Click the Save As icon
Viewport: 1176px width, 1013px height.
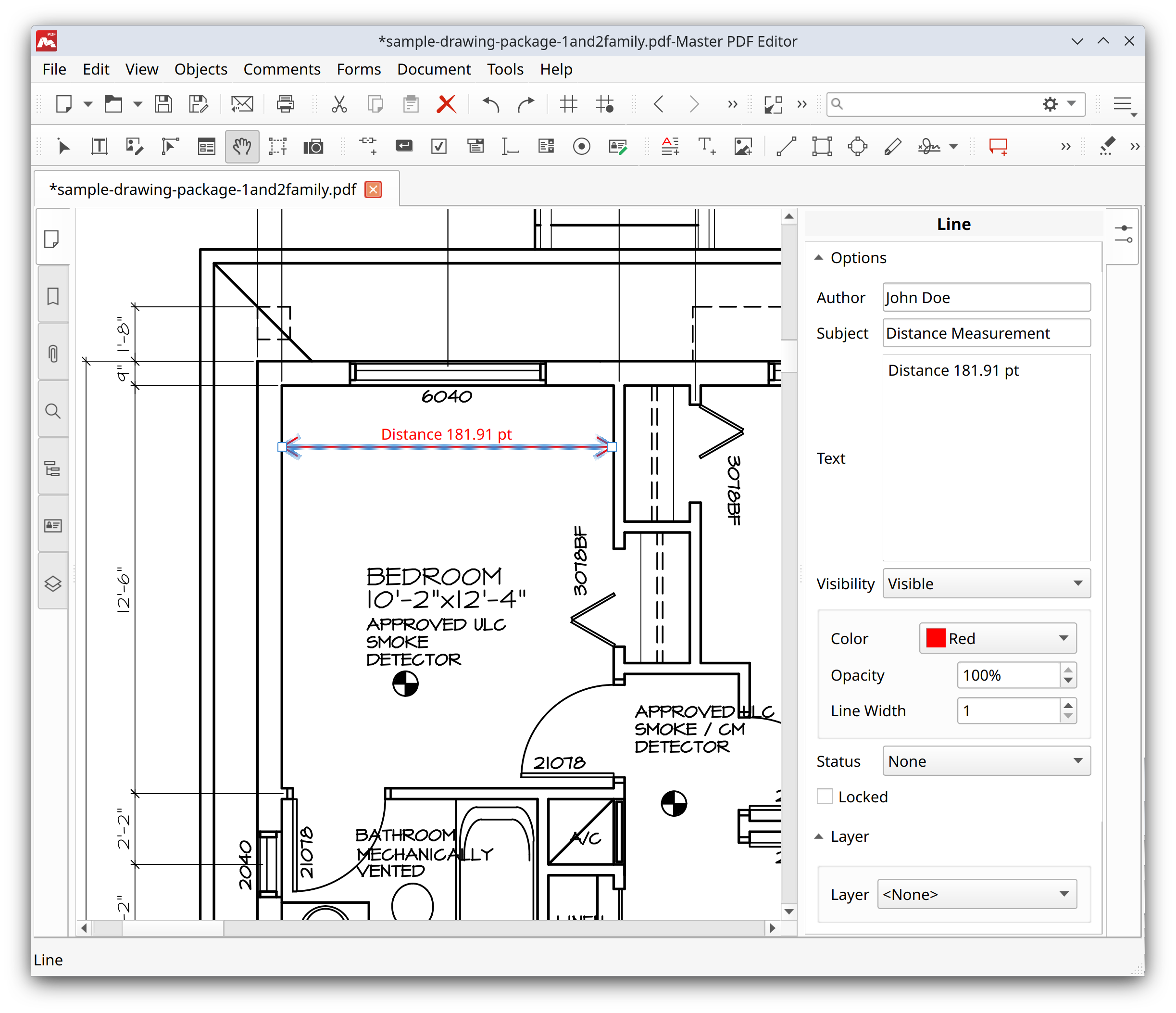199,104
